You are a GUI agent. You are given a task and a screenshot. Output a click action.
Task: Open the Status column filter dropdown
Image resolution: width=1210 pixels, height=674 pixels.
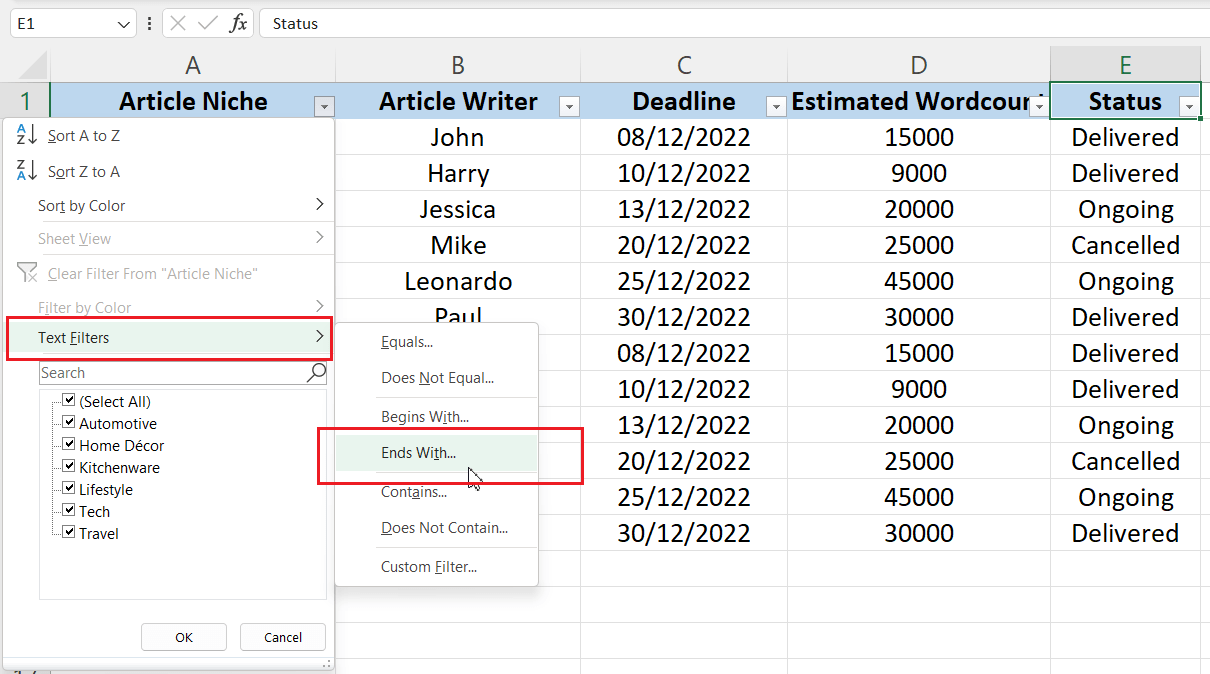[1189, 105]
